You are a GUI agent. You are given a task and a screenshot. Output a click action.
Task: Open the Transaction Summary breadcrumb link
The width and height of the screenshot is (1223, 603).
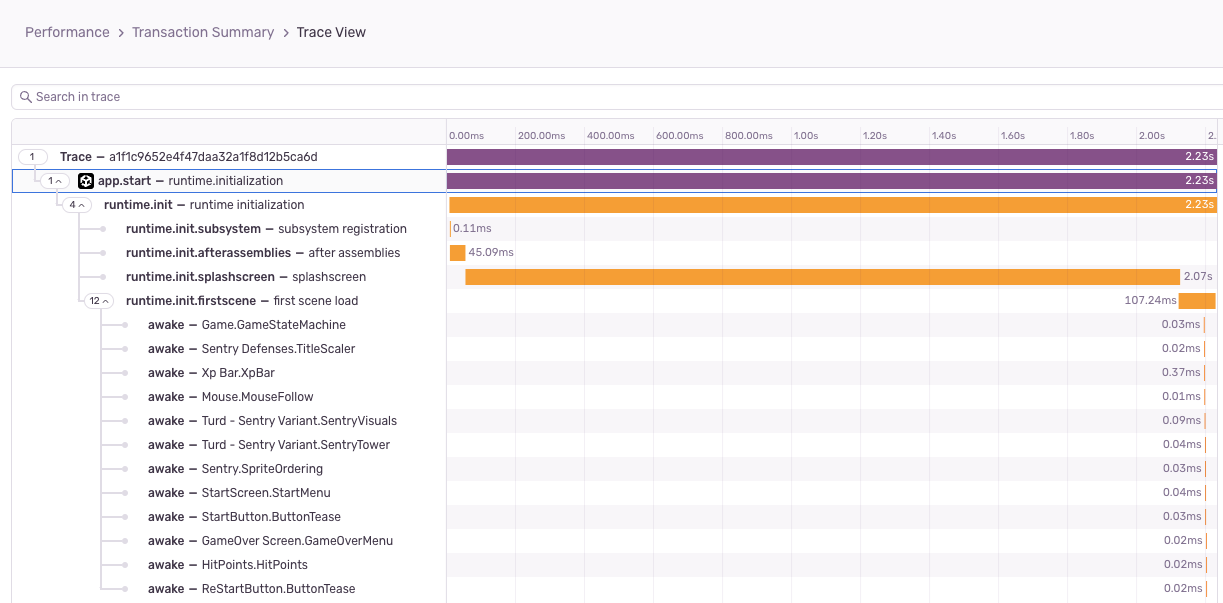click(203, 32)
